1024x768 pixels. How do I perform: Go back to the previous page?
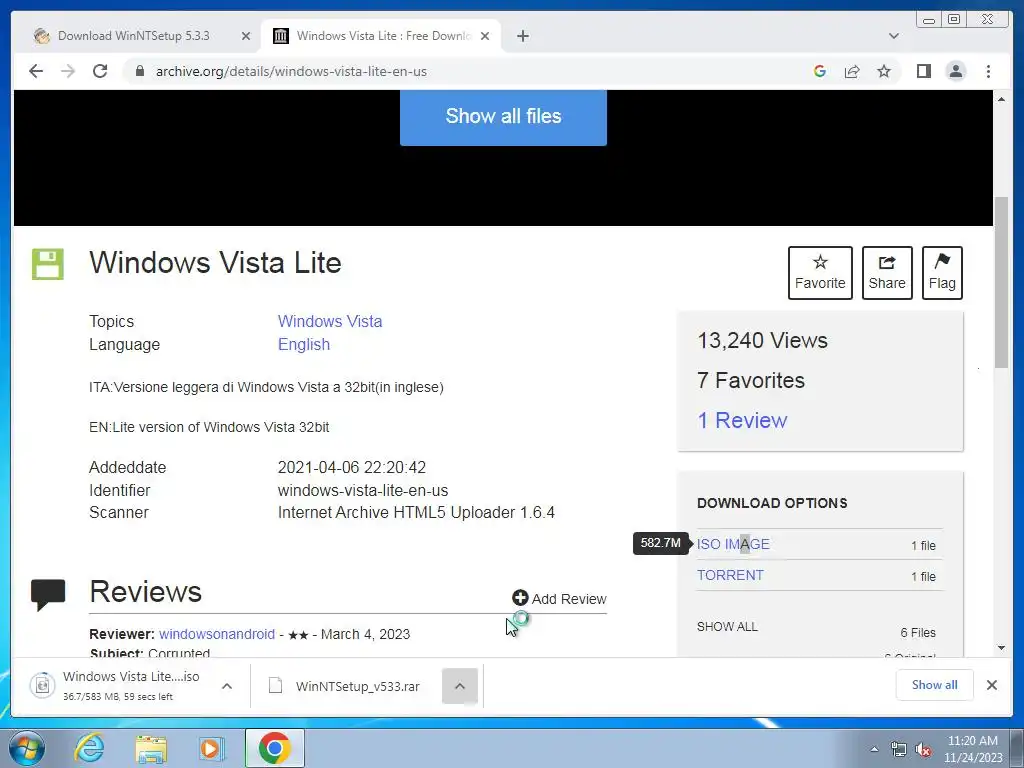click(x=36, y=71)
